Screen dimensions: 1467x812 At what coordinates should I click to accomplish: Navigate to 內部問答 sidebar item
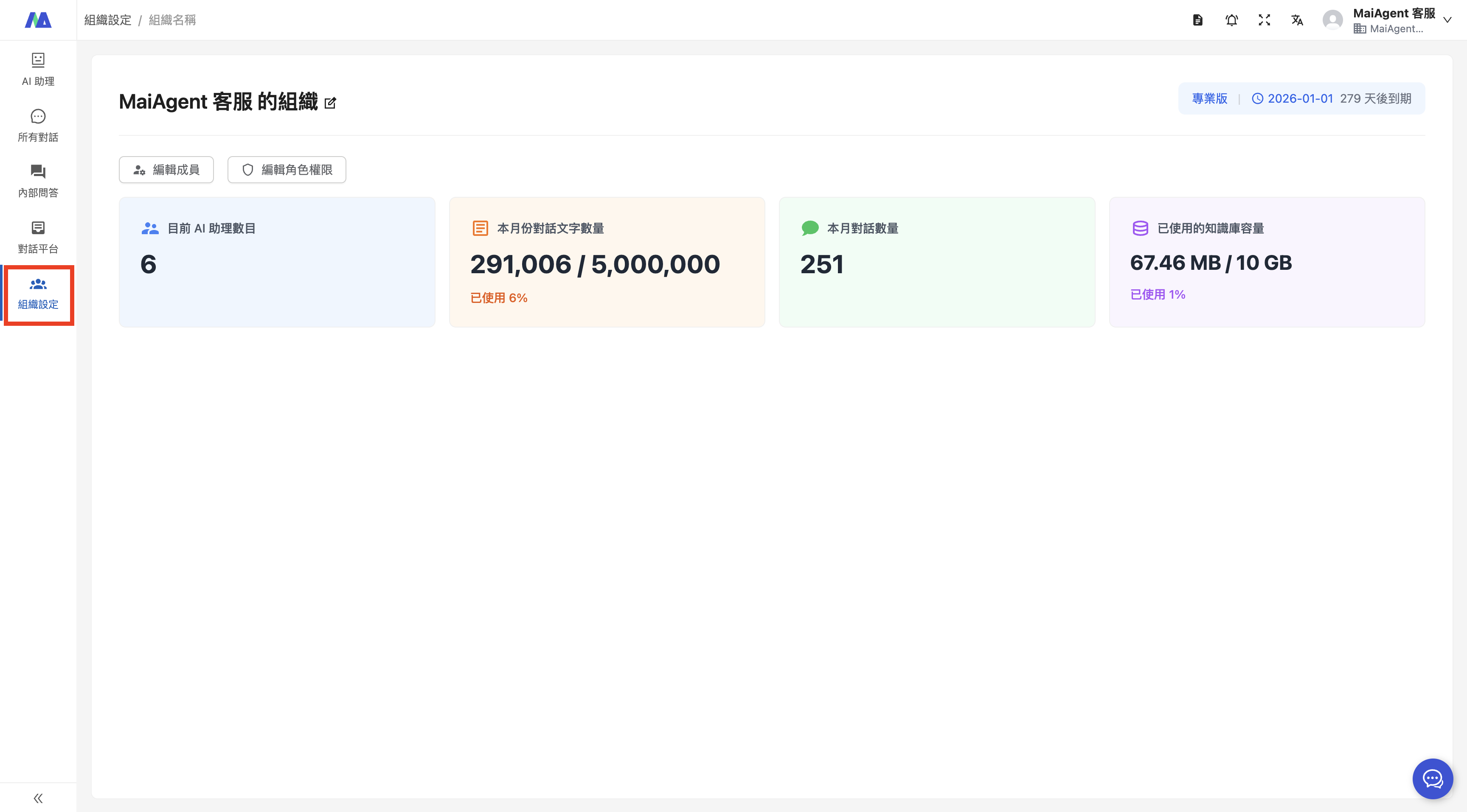point(38,181)
